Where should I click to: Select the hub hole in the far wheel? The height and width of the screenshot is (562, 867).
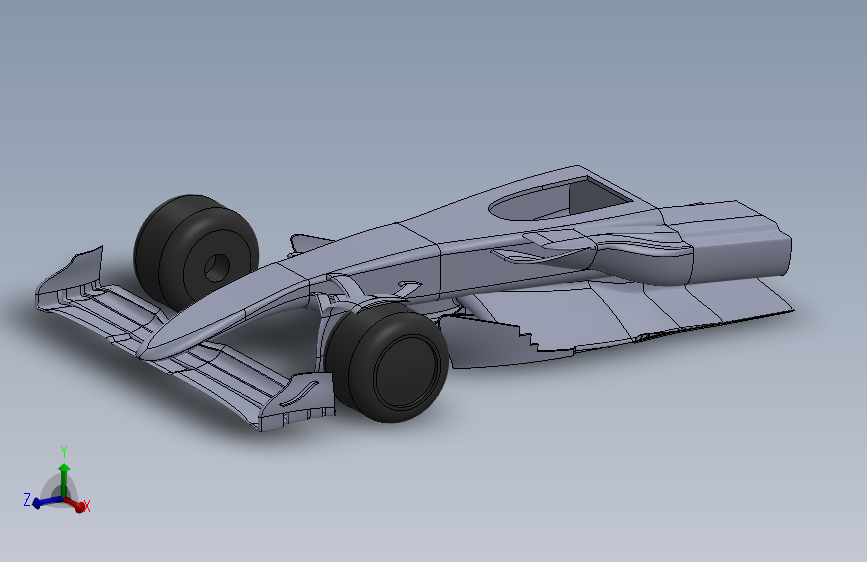[217, 268]
